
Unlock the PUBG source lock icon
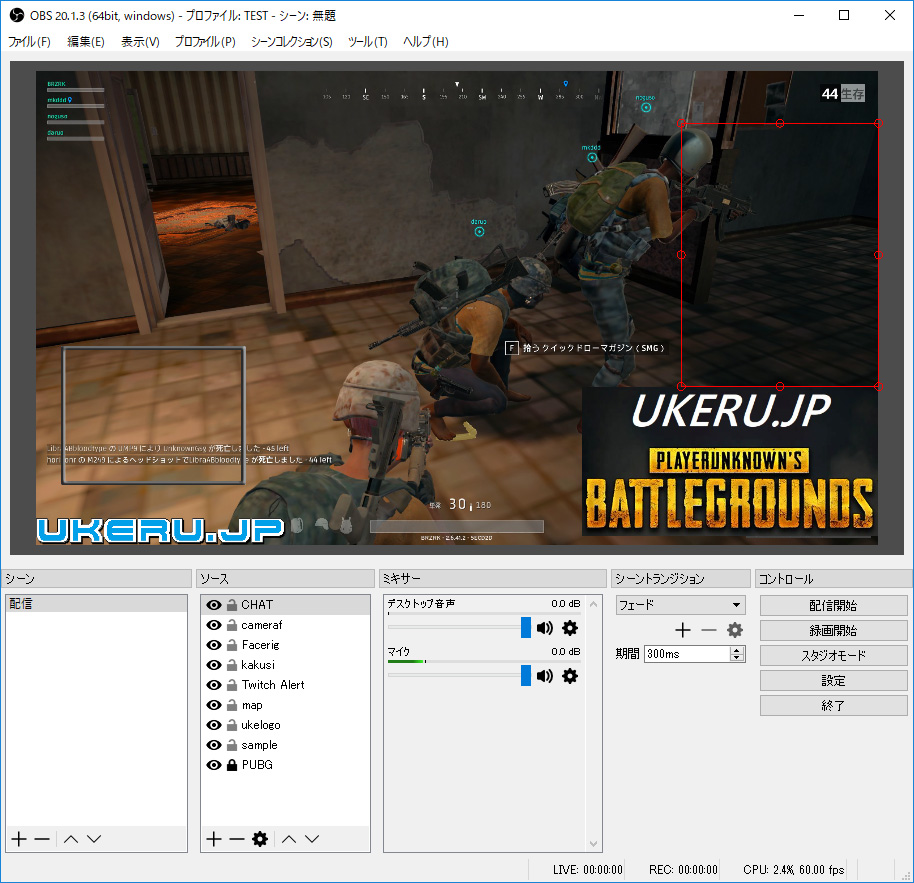(x=232, y=765)
